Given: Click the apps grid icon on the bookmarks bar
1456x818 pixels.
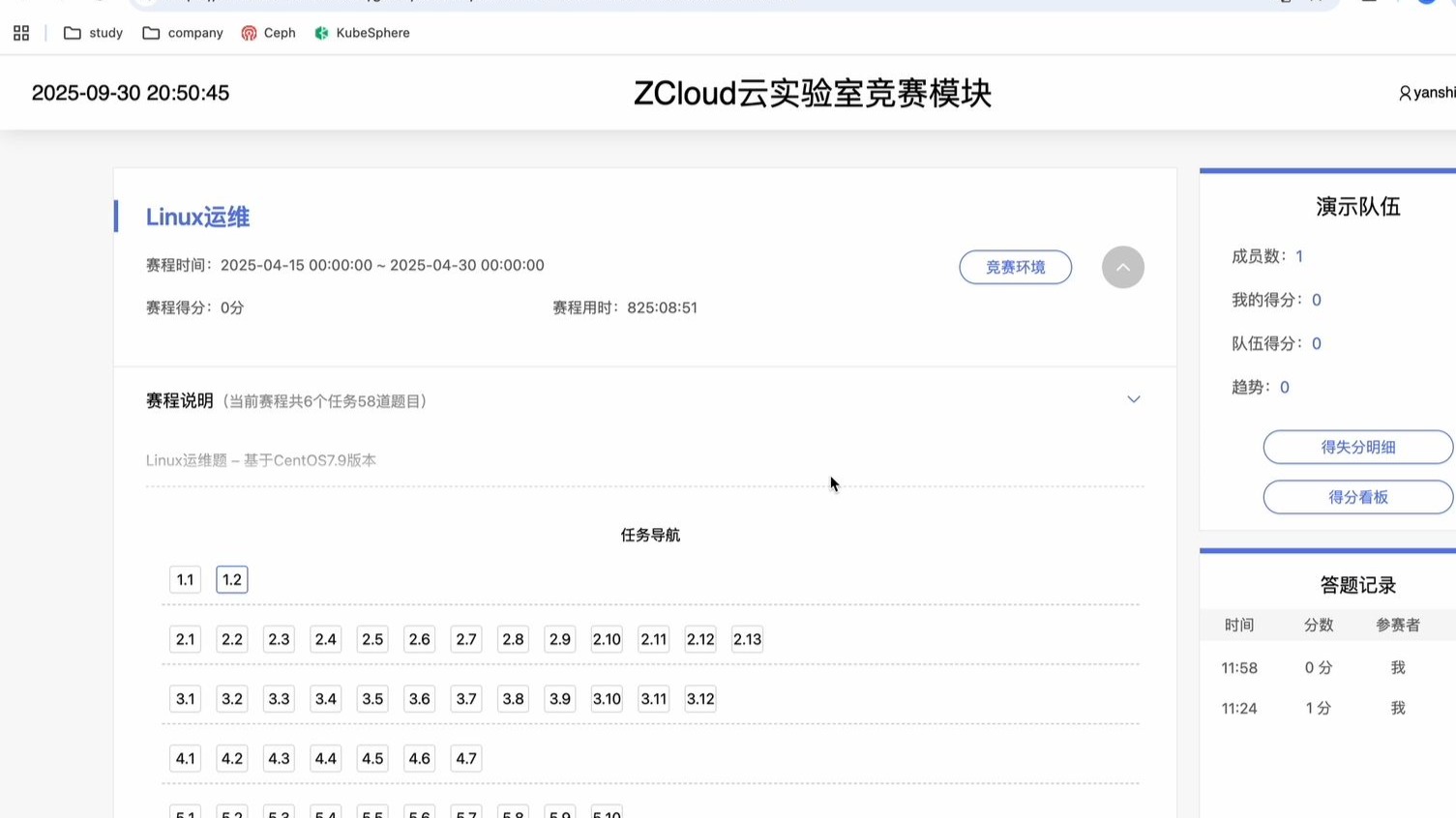Looking at the screenshot, I should 20,32.
